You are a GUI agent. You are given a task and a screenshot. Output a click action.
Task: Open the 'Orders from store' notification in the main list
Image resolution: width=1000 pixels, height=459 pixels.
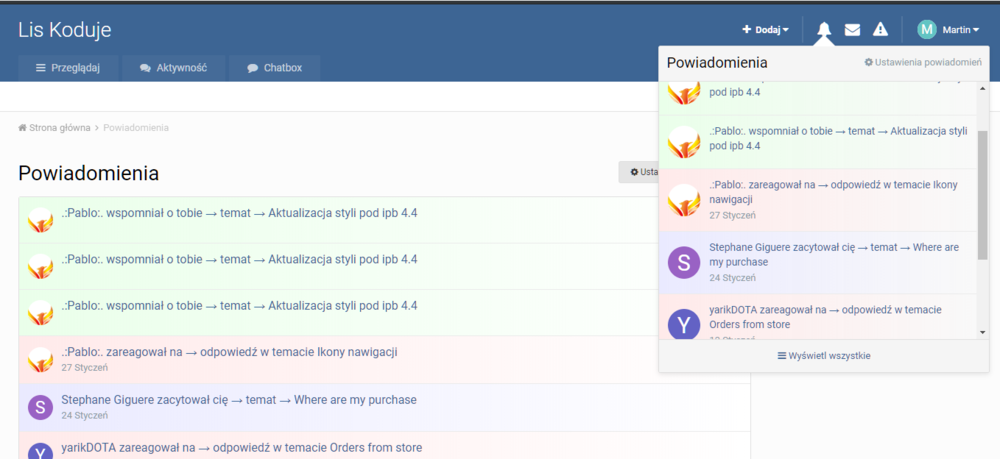[x=242, y=448]
